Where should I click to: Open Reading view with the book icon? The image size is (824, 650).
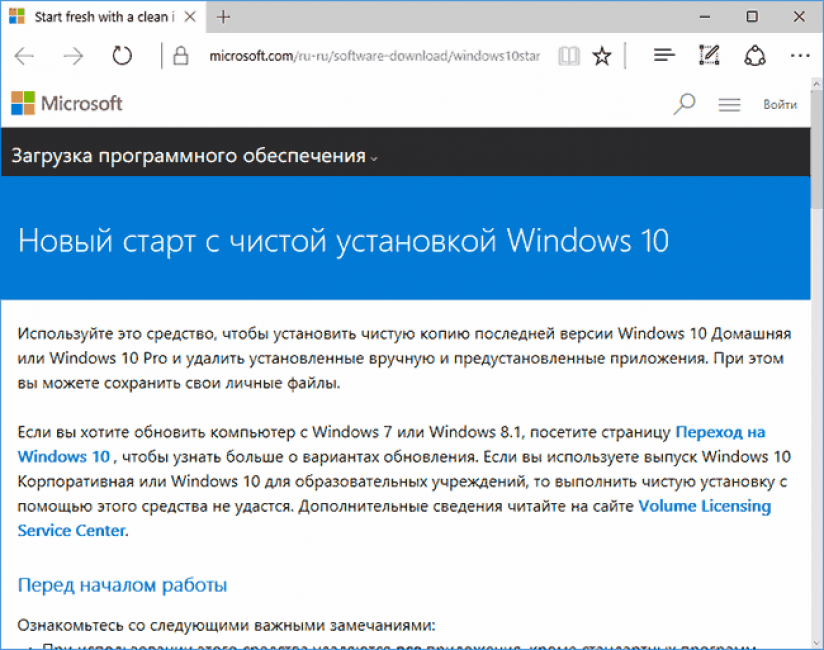569,56
